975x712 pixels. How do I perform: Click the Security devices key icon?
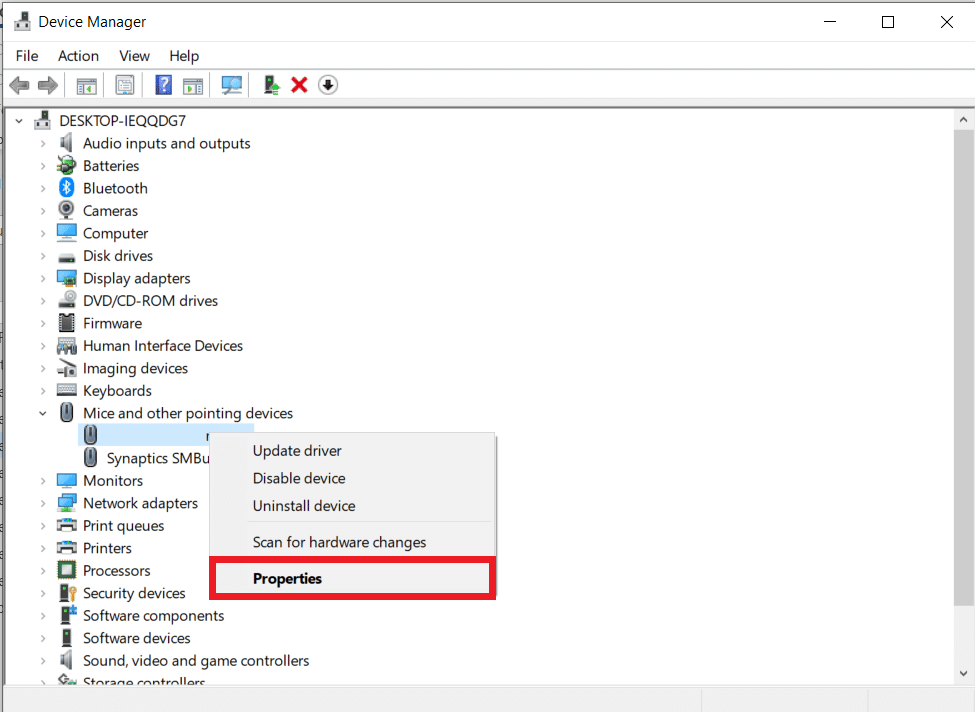click(x=67, y=593)
